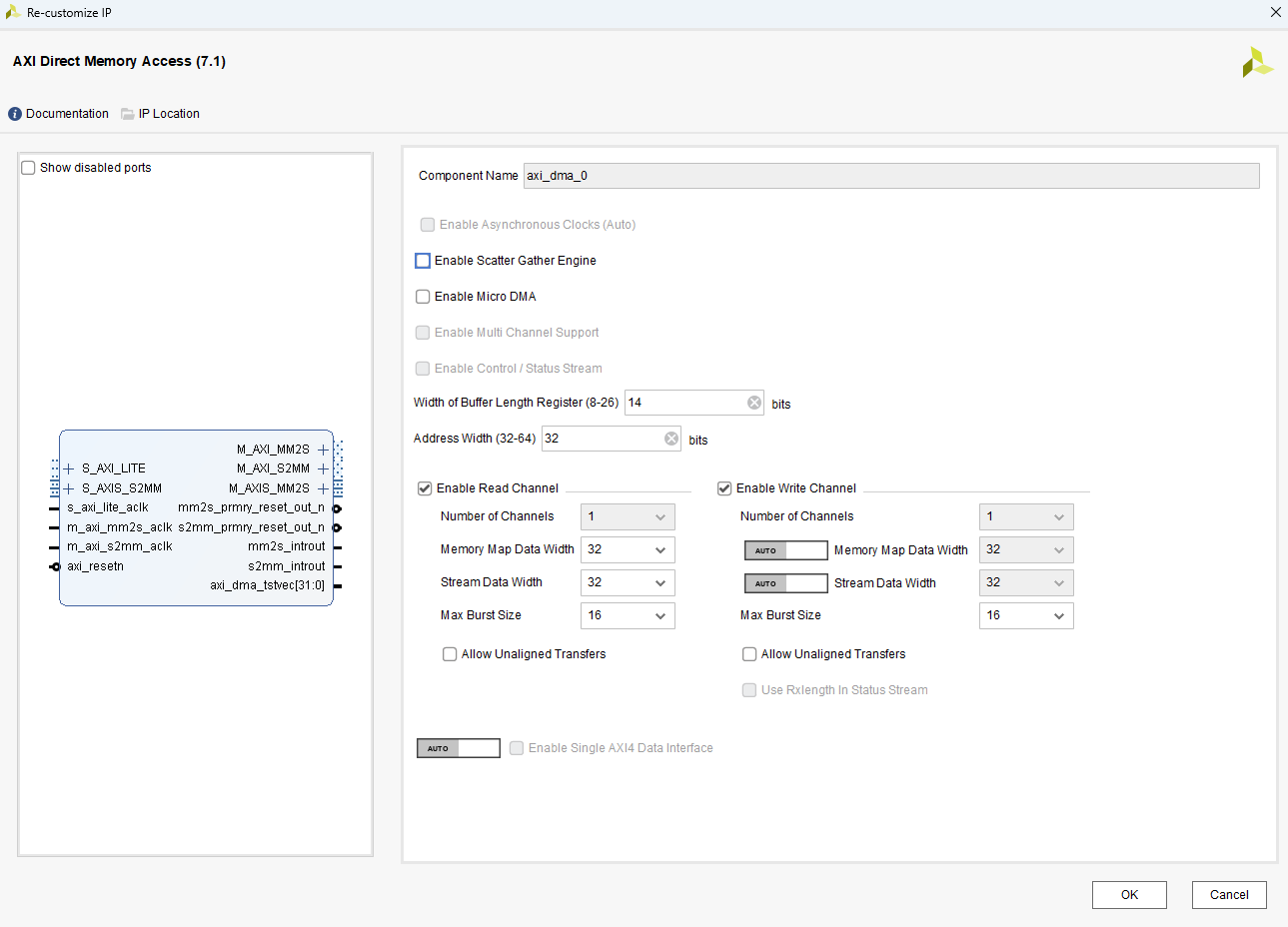Screen dimensions: 1288x927
Task: Click the mm2s_prmry_reset_out_n port label
Action: [x=251, y=507]
